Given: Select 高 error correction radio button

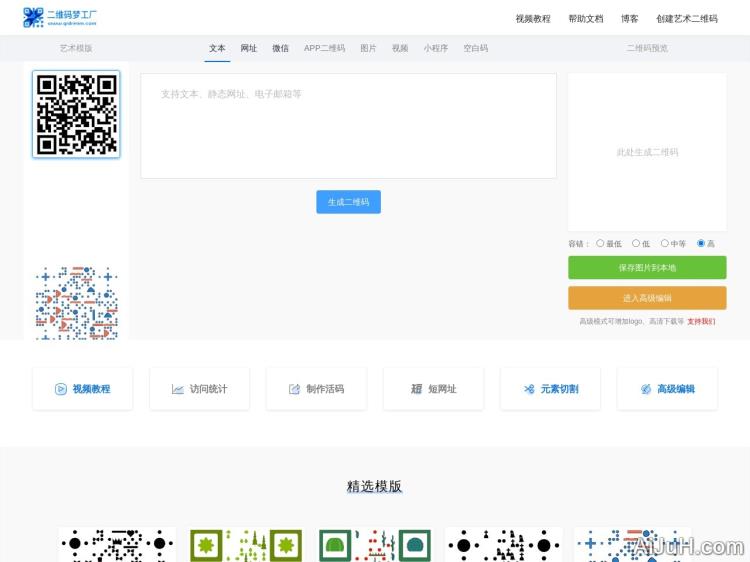Looking at the screenshot, I should tap(701, 243).
